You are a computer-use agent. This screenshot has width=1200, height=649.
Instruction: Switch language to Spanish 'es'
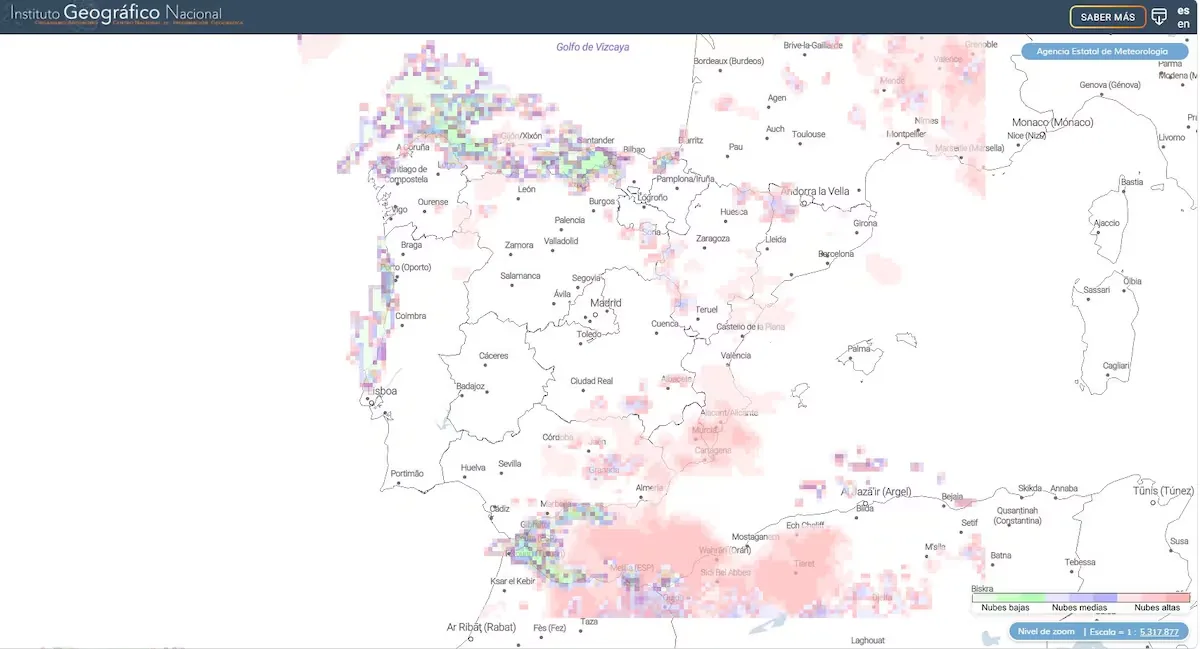(x=1184, y=10)
